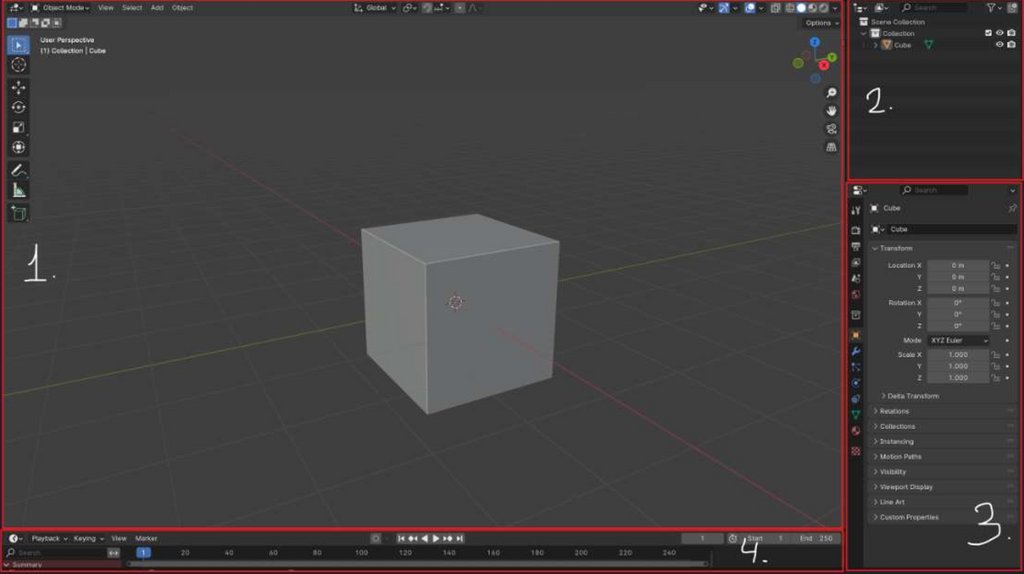Select the Add Cube tool
Screen dimensions: 1024x574
point(18,213)
